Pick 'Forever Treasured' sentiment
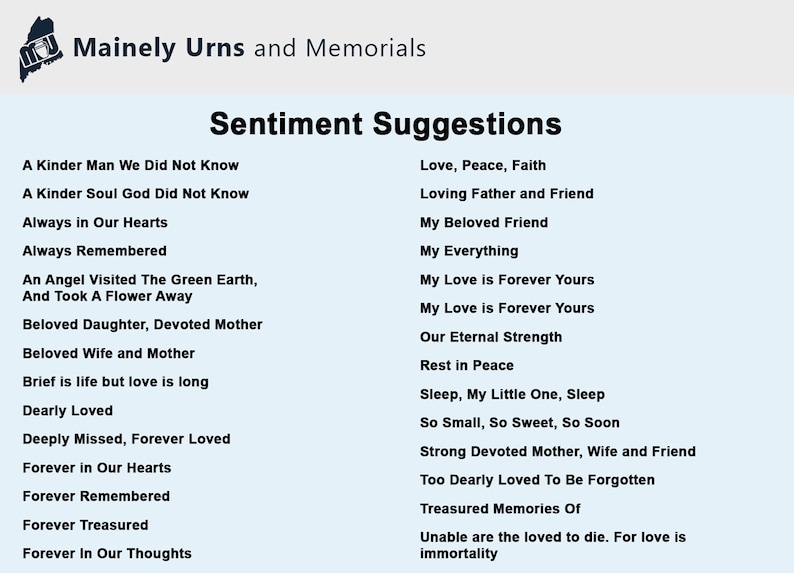Viewport: 794px width, 573px height. tap(85, 525)
